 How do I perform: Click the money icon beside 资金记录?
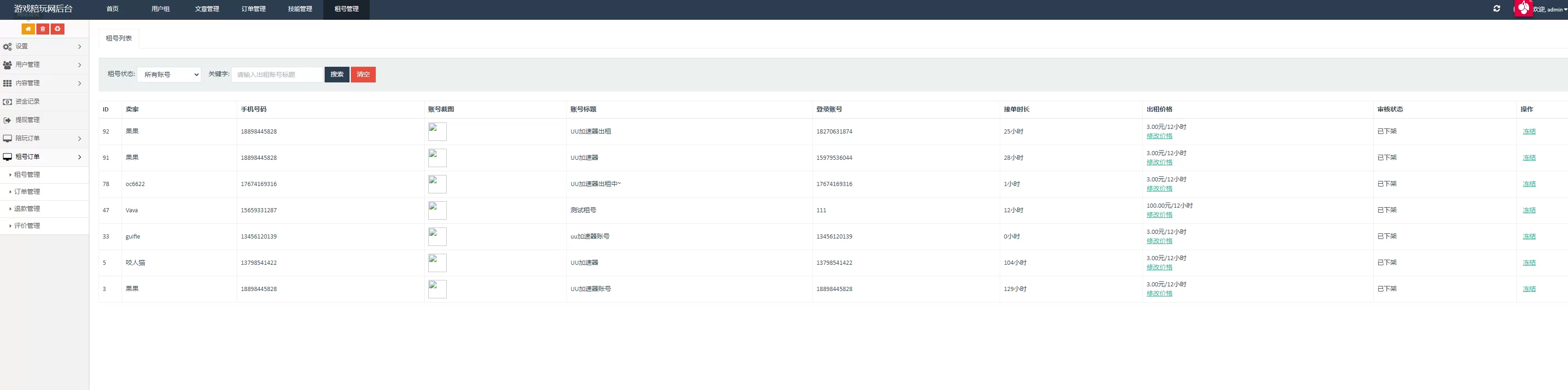point(7,102)
